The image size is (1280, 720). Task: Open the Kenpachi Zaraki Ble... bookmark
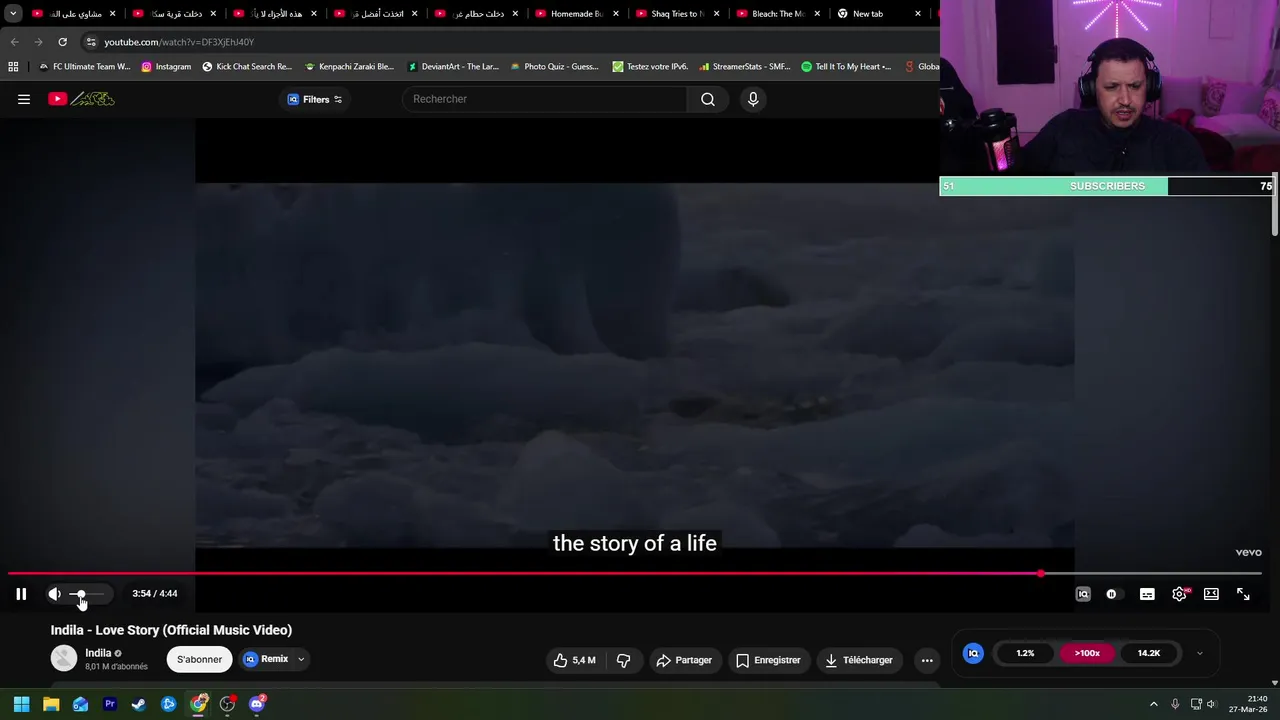(349, 67)
